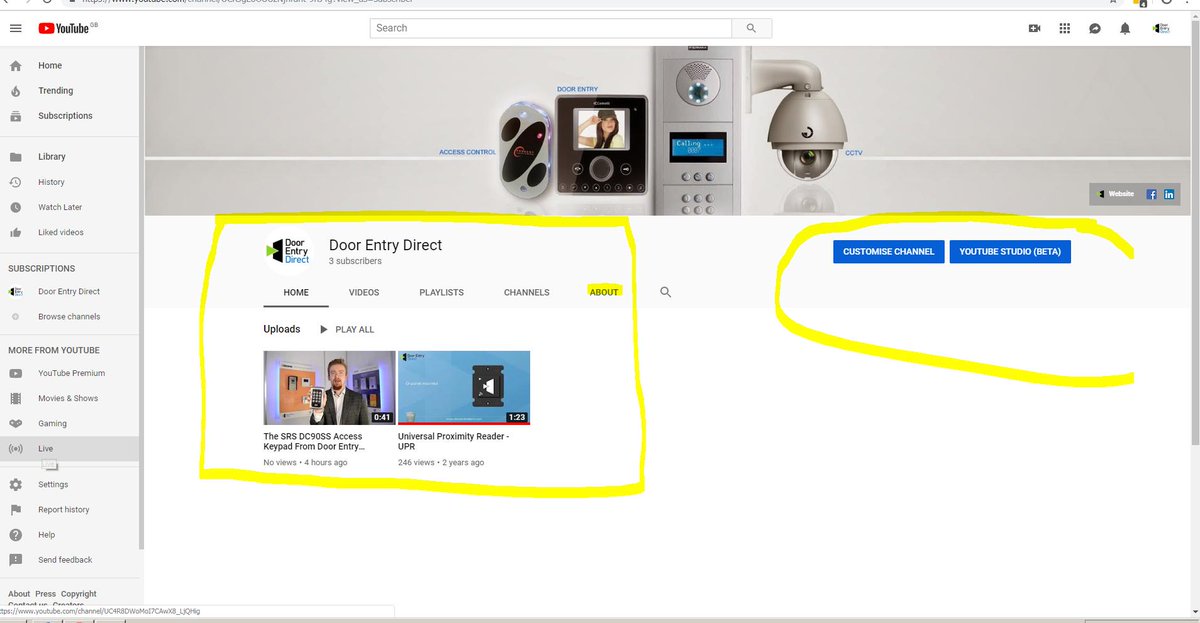The image size is (1200, 623).
Task: Open History in sidebar
Action: click(x=70, y=182)
